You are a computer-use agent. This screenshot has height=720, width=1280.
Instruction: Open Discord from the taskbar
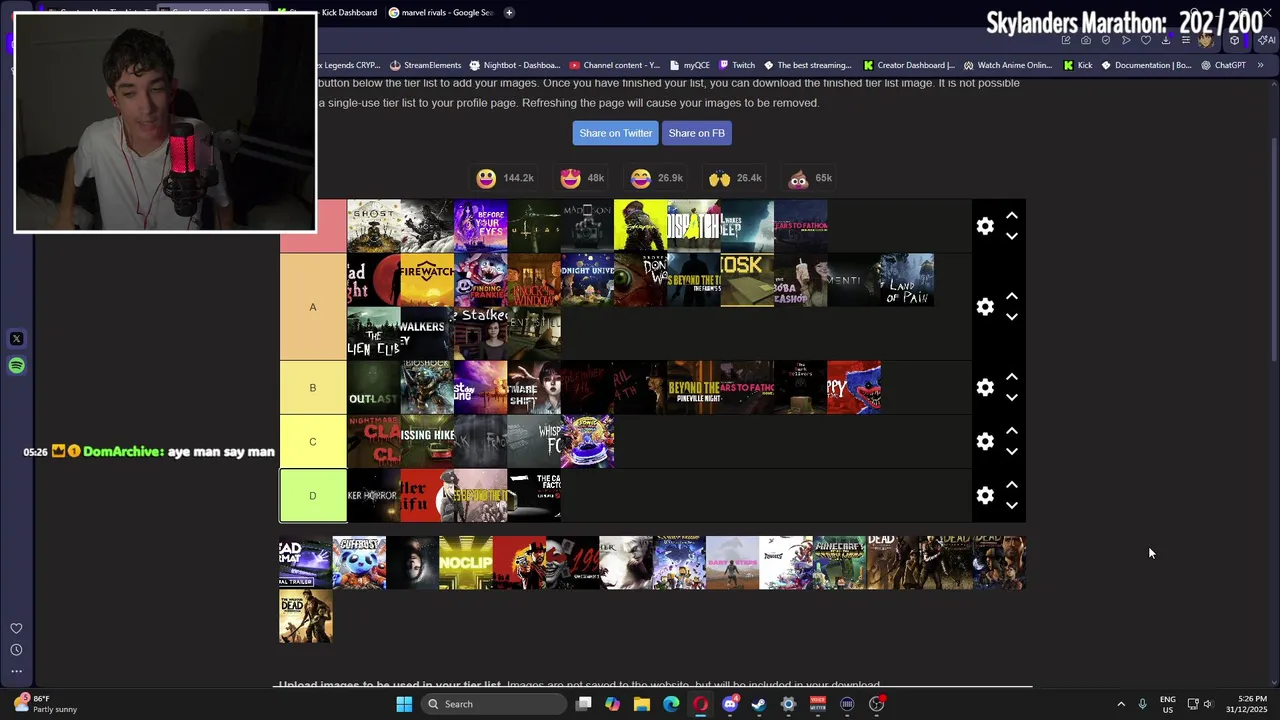pos(730,704)
